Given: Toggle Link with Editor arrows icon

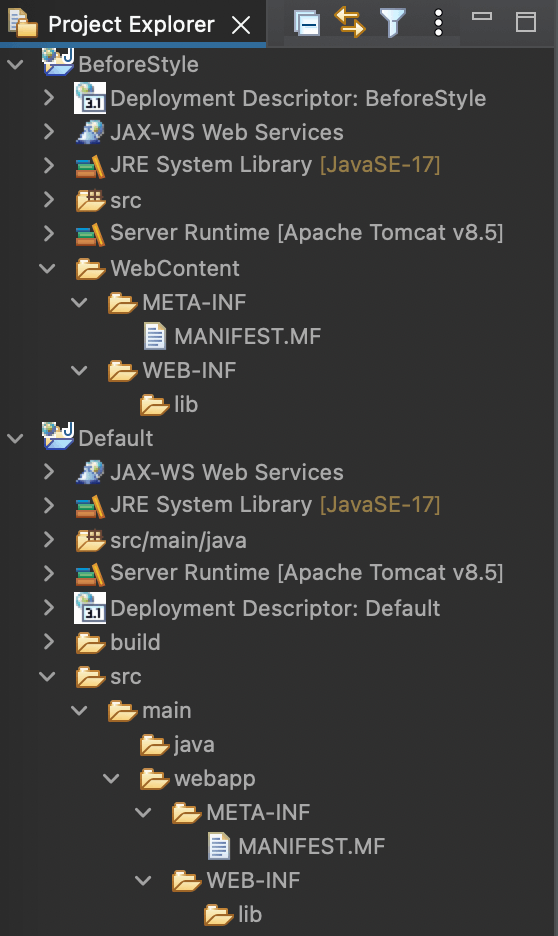Looking at the screenshot, I should [350, 22].
